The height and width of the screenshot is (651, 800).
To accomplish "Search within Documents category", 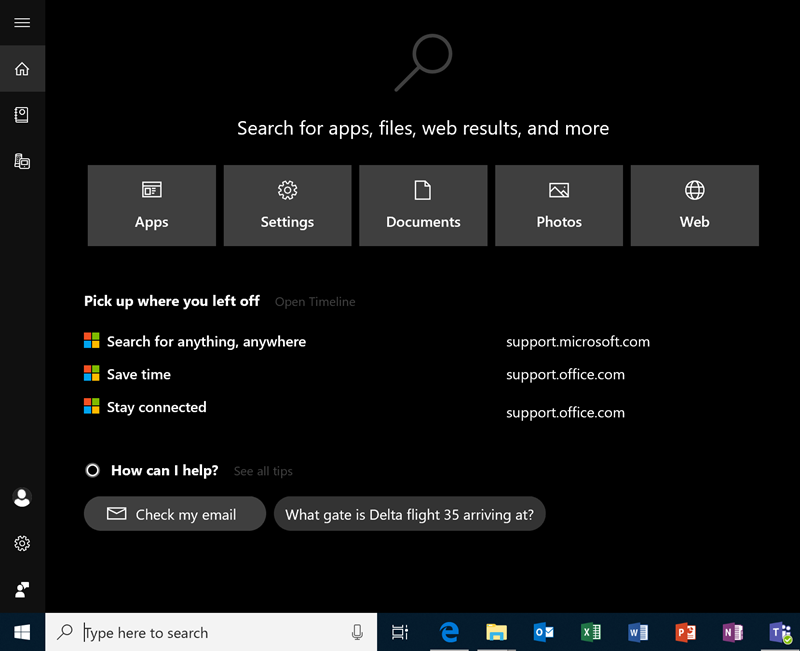I will (423, 205).
